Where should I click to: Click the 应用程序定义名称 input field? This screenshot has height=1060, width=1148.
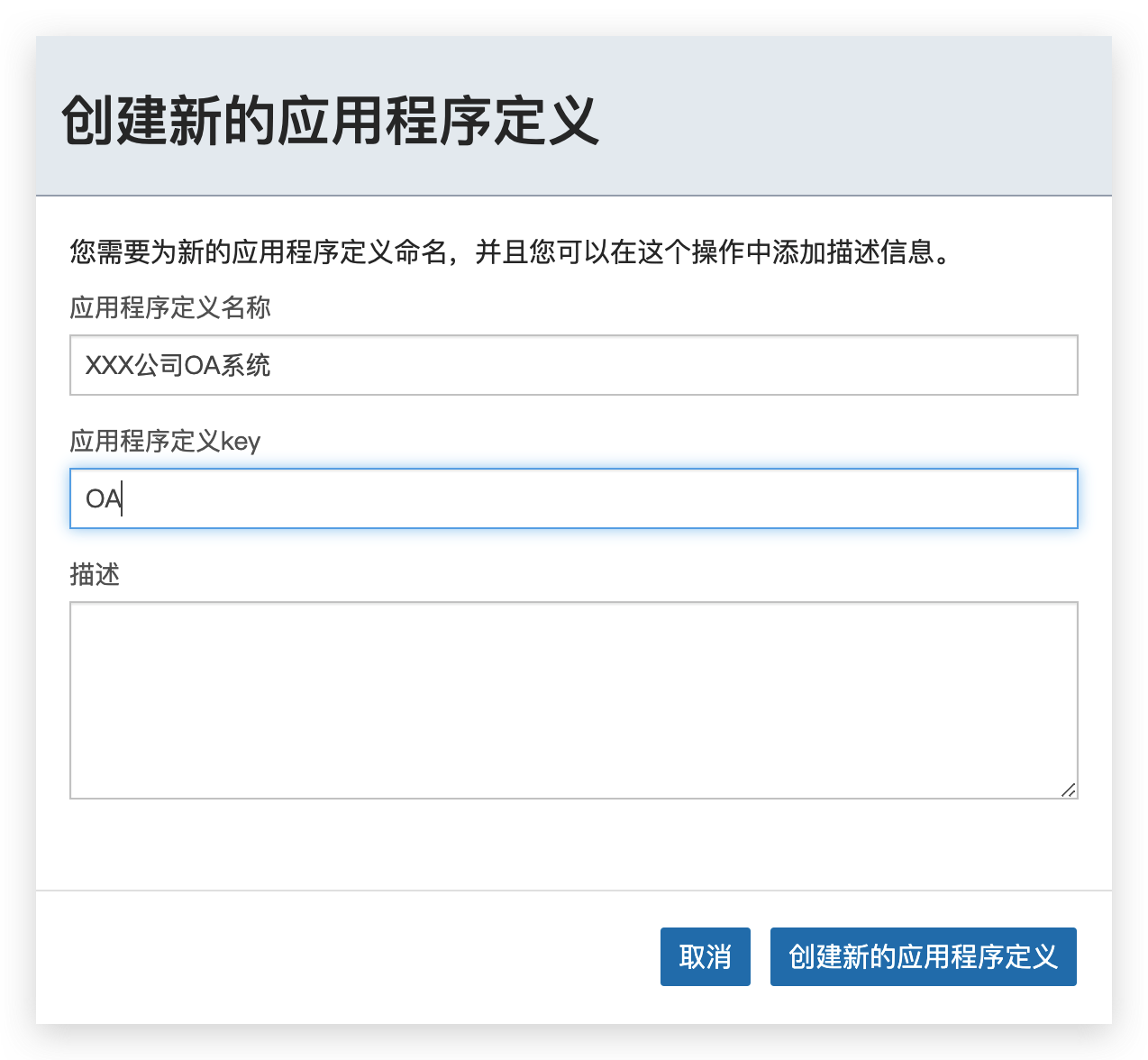tap(573, 365)
